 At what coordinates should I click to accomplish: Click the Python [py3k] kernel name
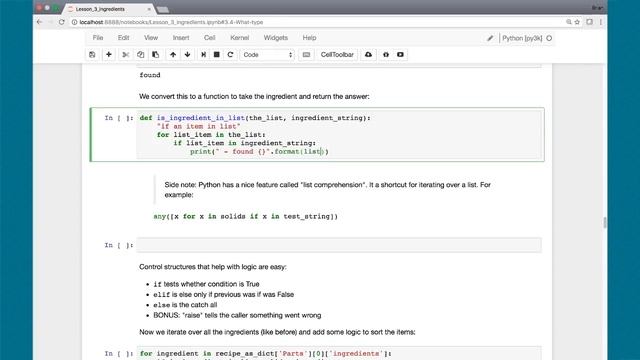522,38
